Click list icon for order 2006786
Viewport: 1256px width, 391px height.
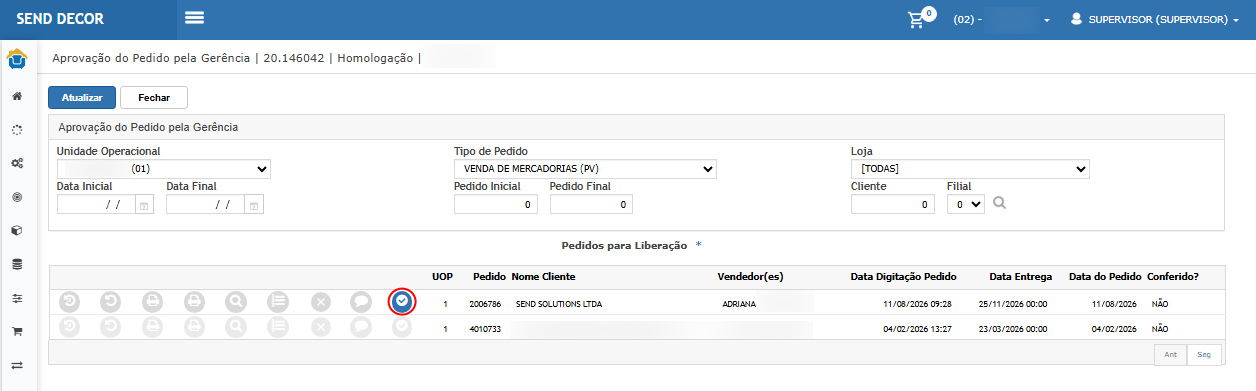pyautogui.click(x=277, y=301)
